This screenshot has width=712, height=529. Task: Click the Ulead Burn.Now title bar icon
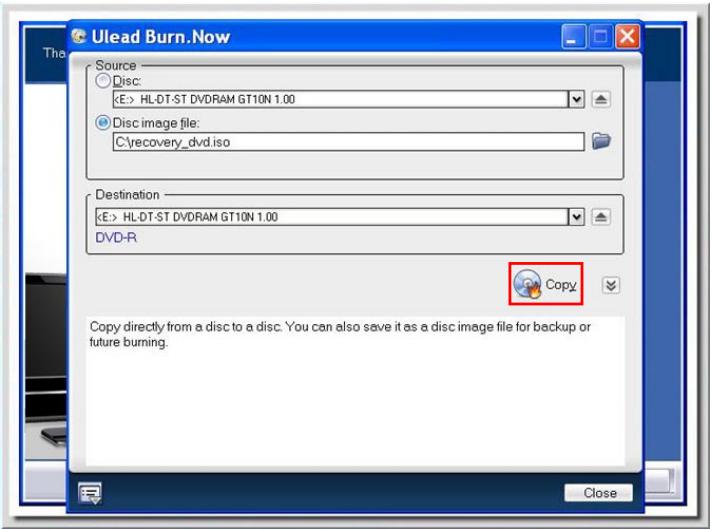pyautogui.click(x=79, y=36)
